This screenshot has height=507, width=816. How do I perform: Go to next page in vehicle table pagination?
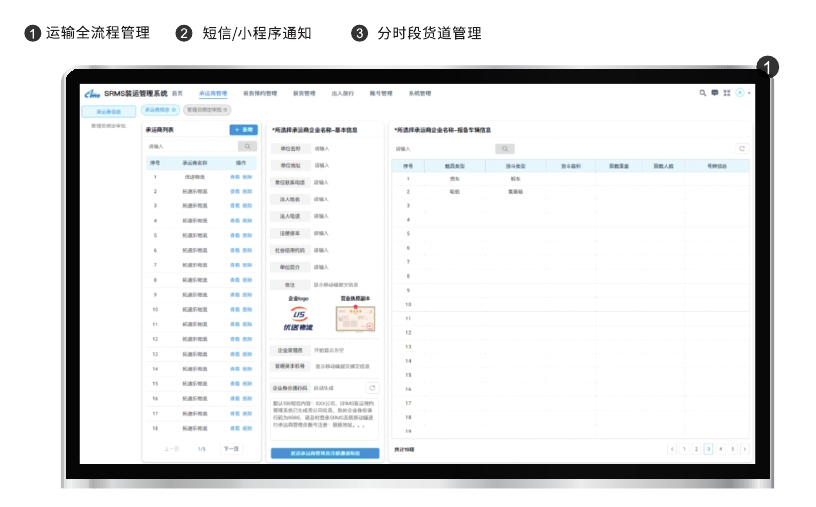pos(745,449)
